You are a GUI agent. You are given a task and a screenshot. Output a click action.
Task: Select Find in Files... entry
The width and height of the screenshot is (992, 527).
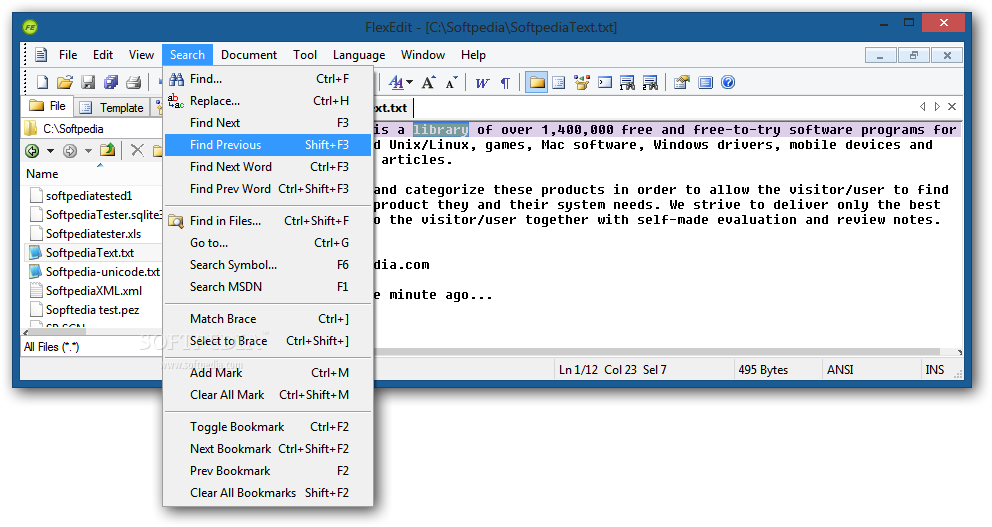pos(268,221)
